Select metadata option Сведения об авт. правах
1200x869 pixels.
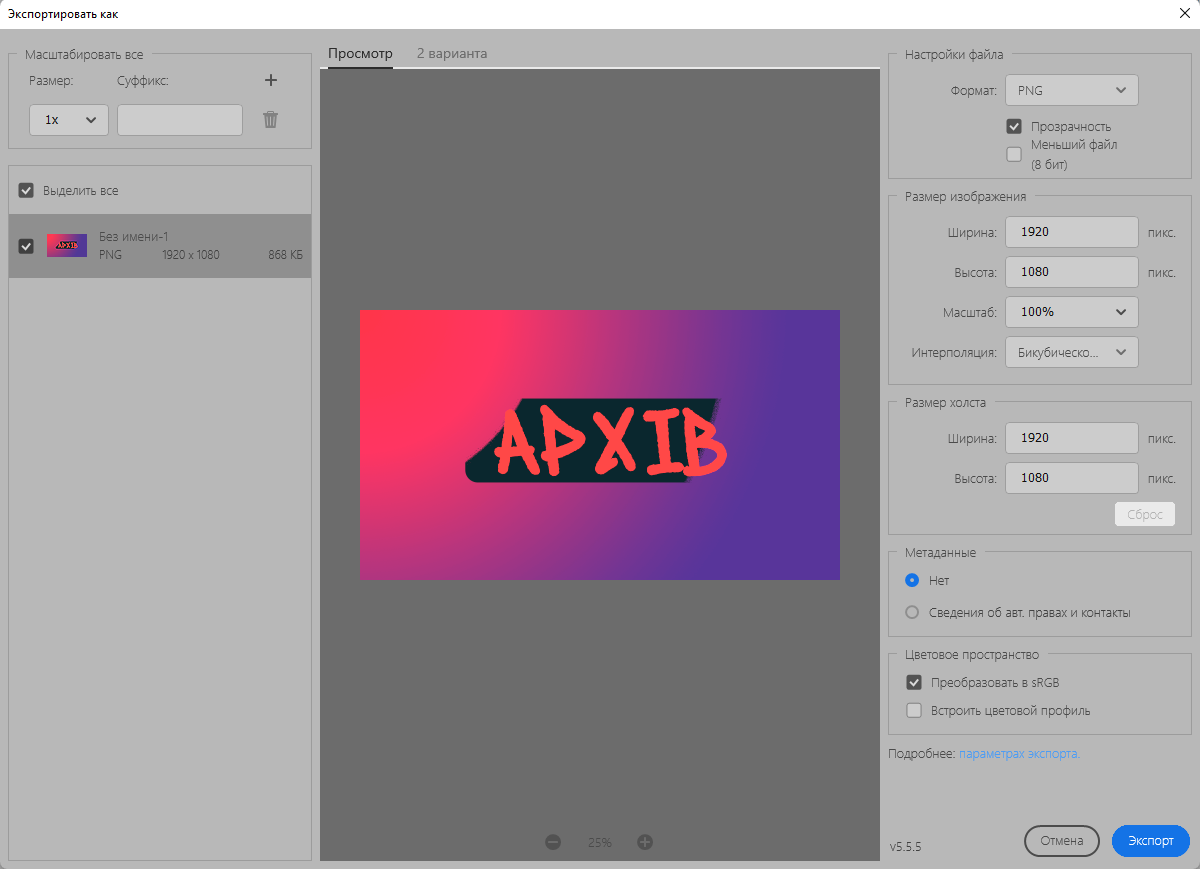pyautogui.click(x=912, y=612)
